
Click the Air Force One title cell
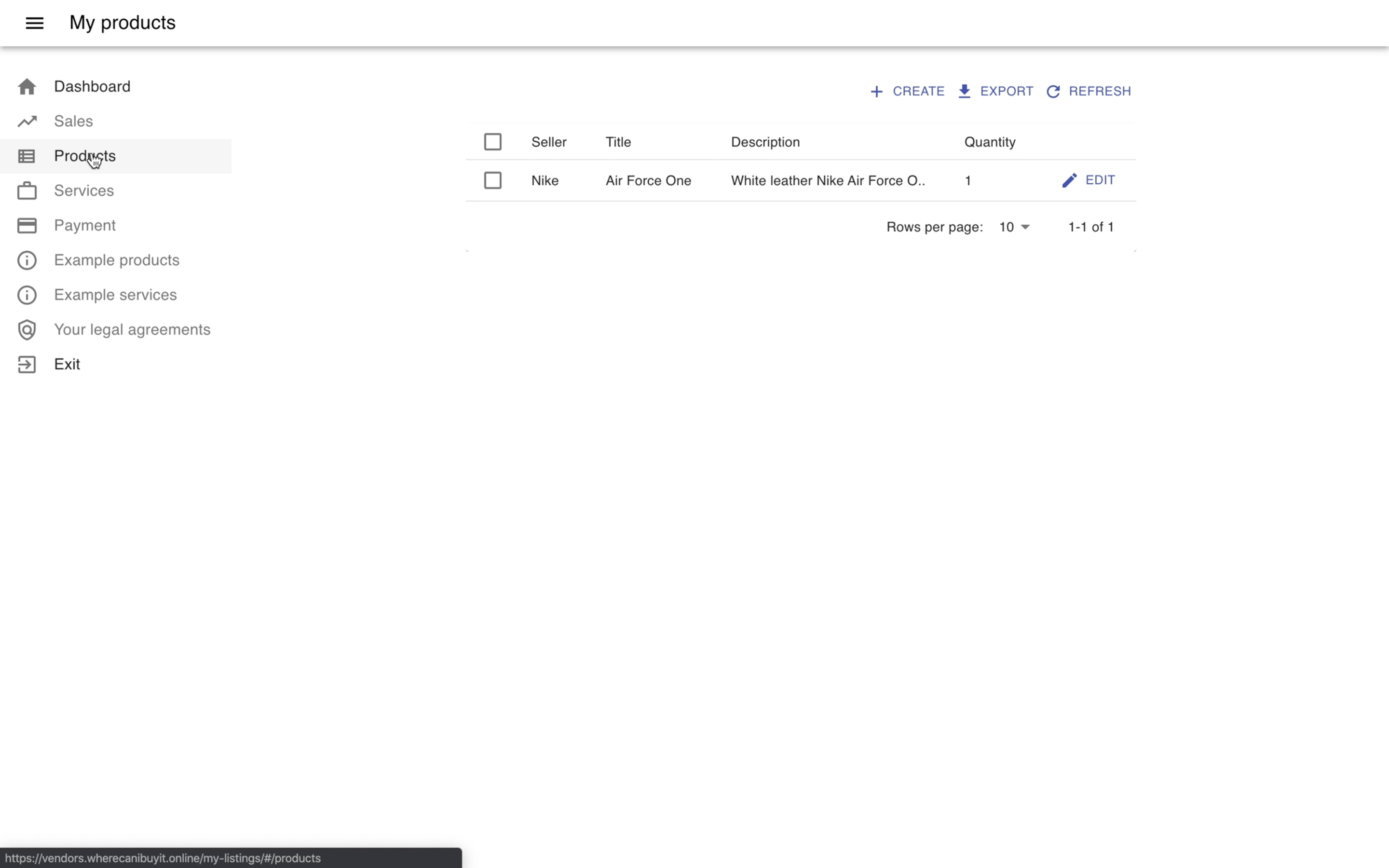point(648,181)
